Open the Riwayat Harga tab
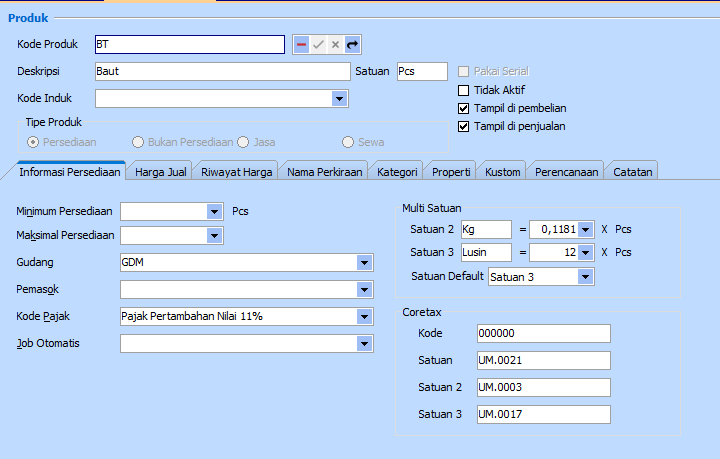 pyautogui.click(x=236, y=172)
